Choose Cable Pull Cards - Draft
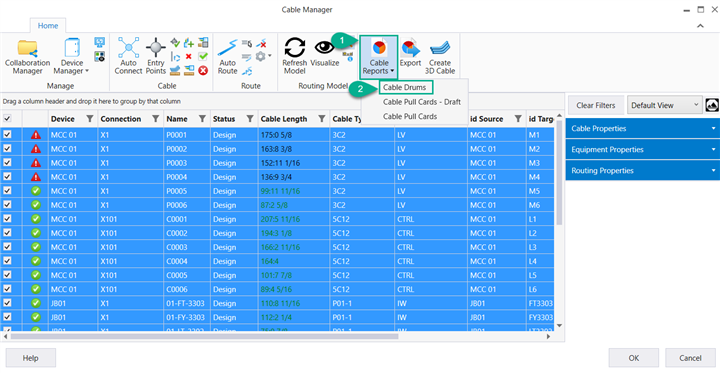The image size is (720, 373). 422,102
